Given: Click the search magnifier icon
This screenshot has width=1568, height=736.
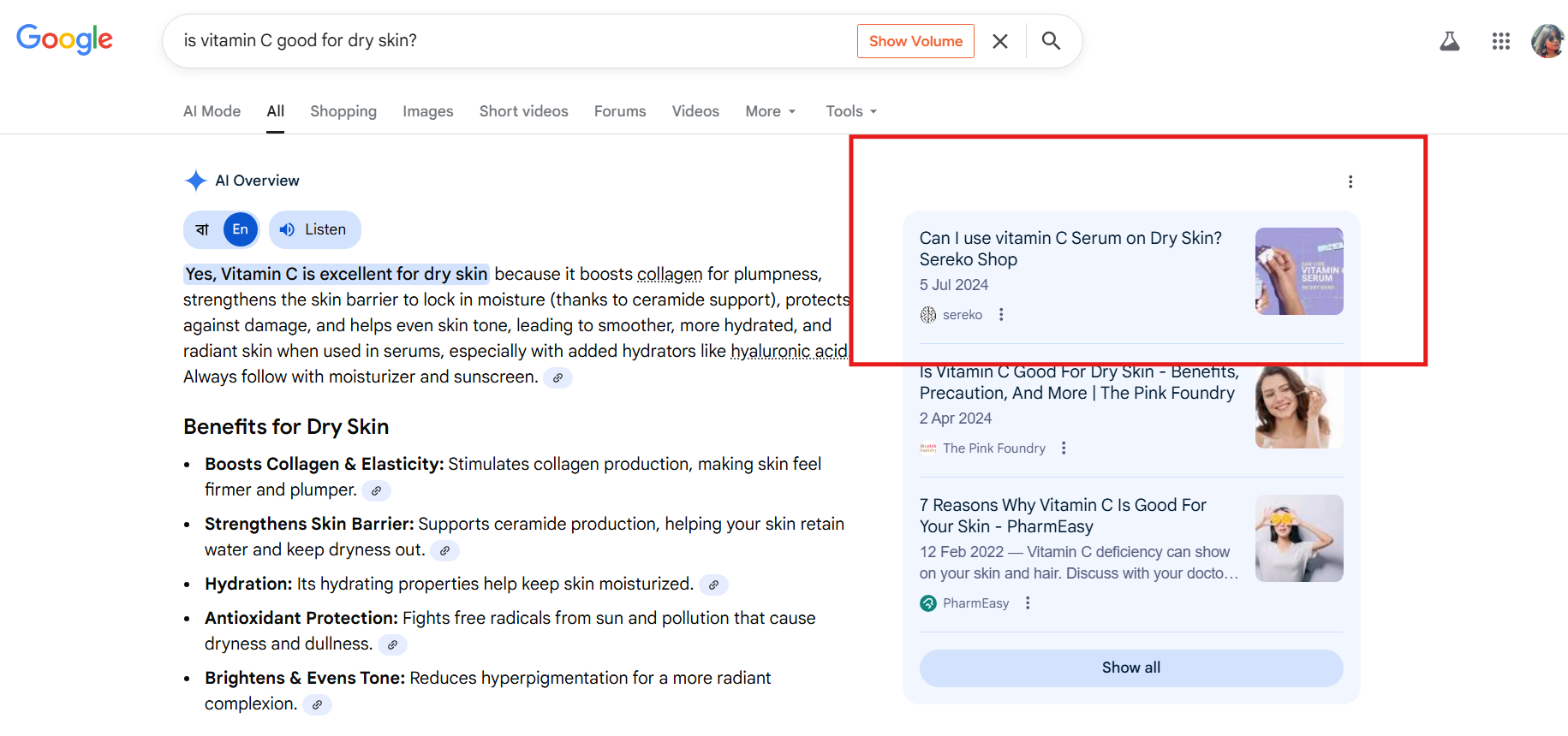Looking at the screenshot, I should [x=1051, y=41].
